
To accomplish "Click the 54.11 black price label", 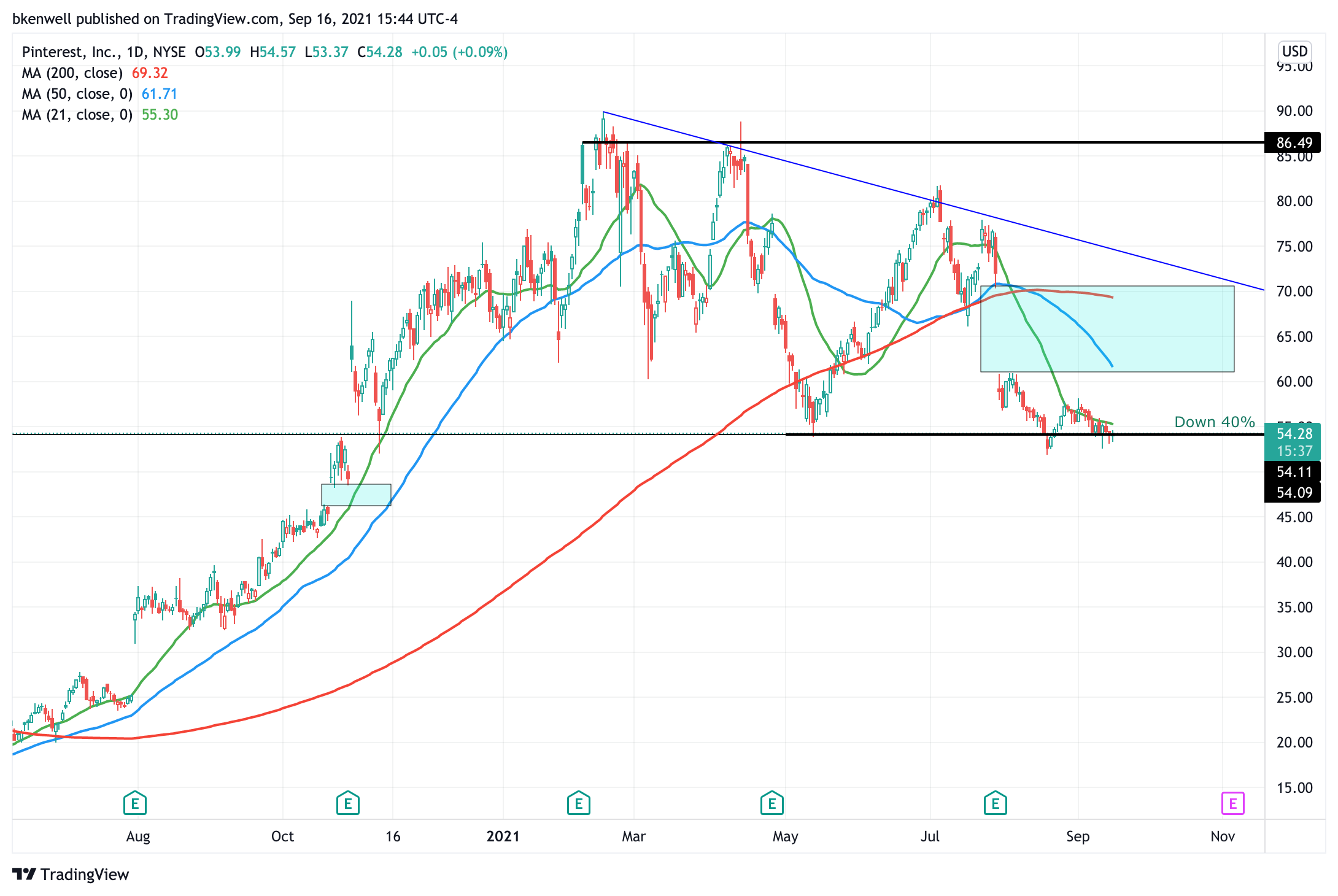I will click(1293, 472).
